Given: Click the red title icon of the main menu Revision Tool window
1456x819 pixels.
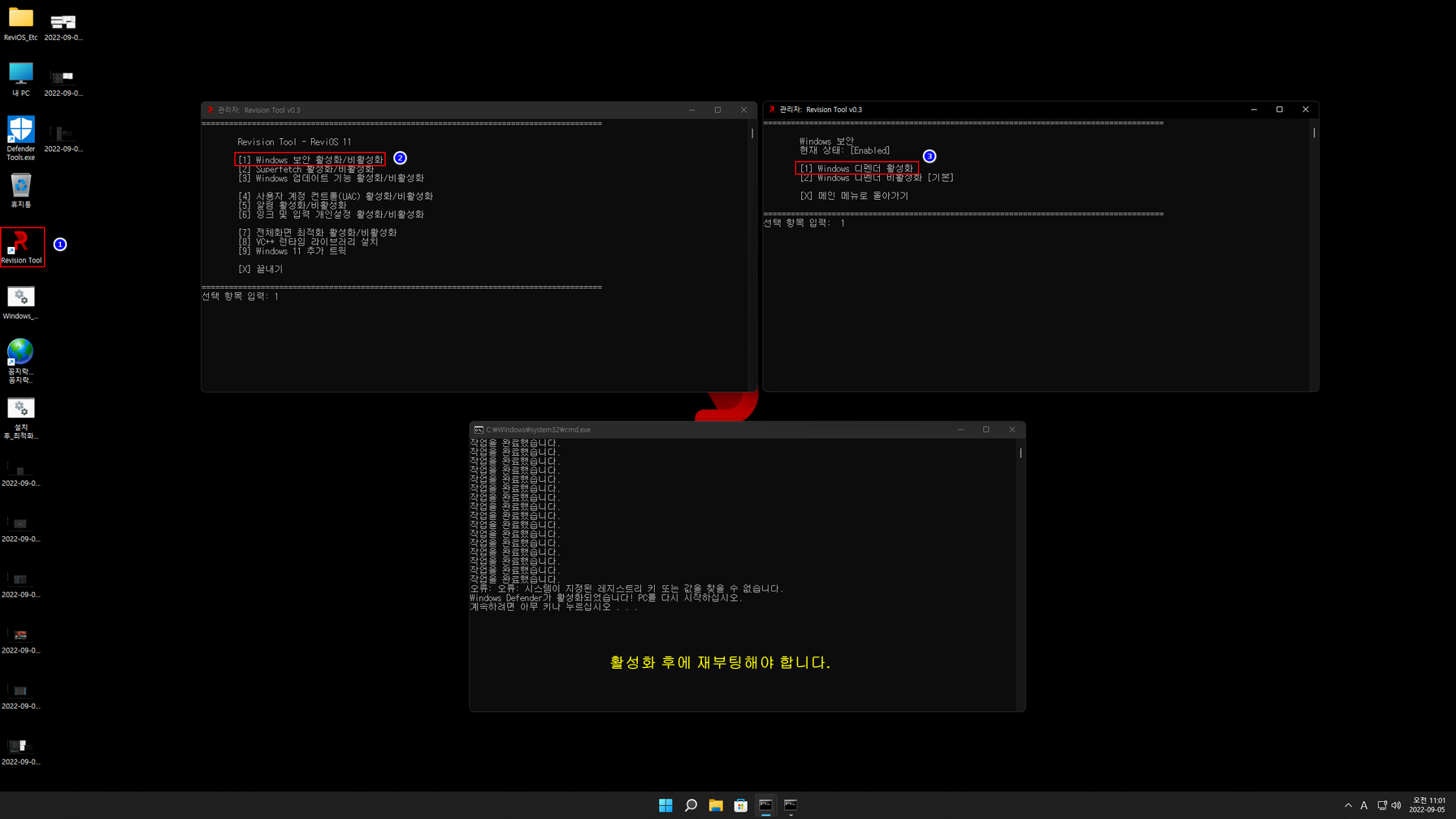Looking at the screenshot, I should click(x=210, y=110).
